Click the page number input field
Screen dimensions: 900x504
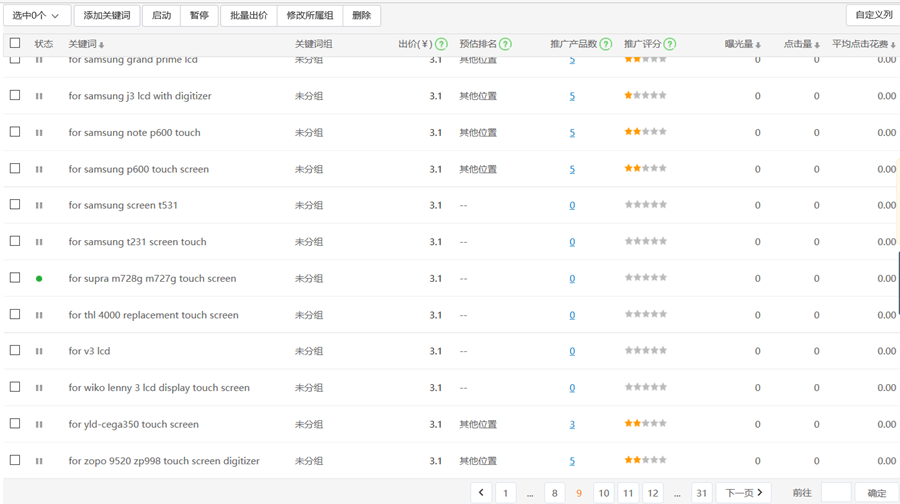pos(835,493)
